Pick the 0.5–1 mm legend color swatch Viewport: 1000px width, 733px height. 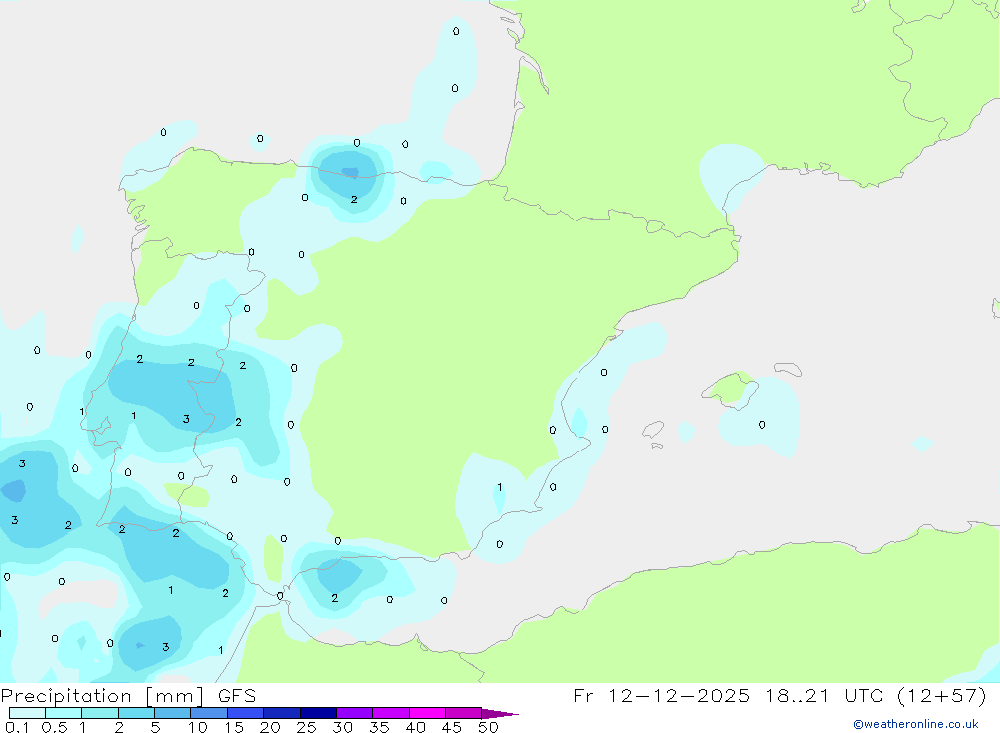pos(63,713)
